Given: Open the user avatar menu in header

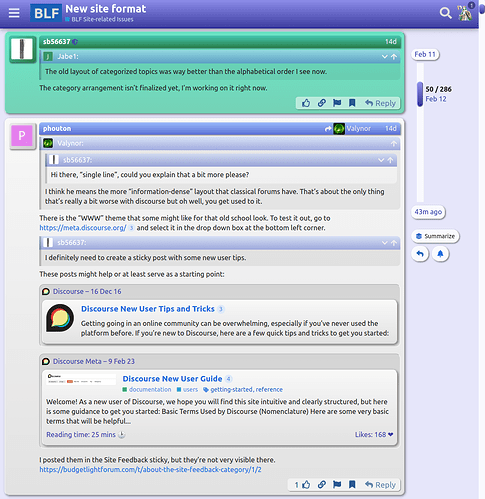Looking at the screenshot, I should (465, 13).
